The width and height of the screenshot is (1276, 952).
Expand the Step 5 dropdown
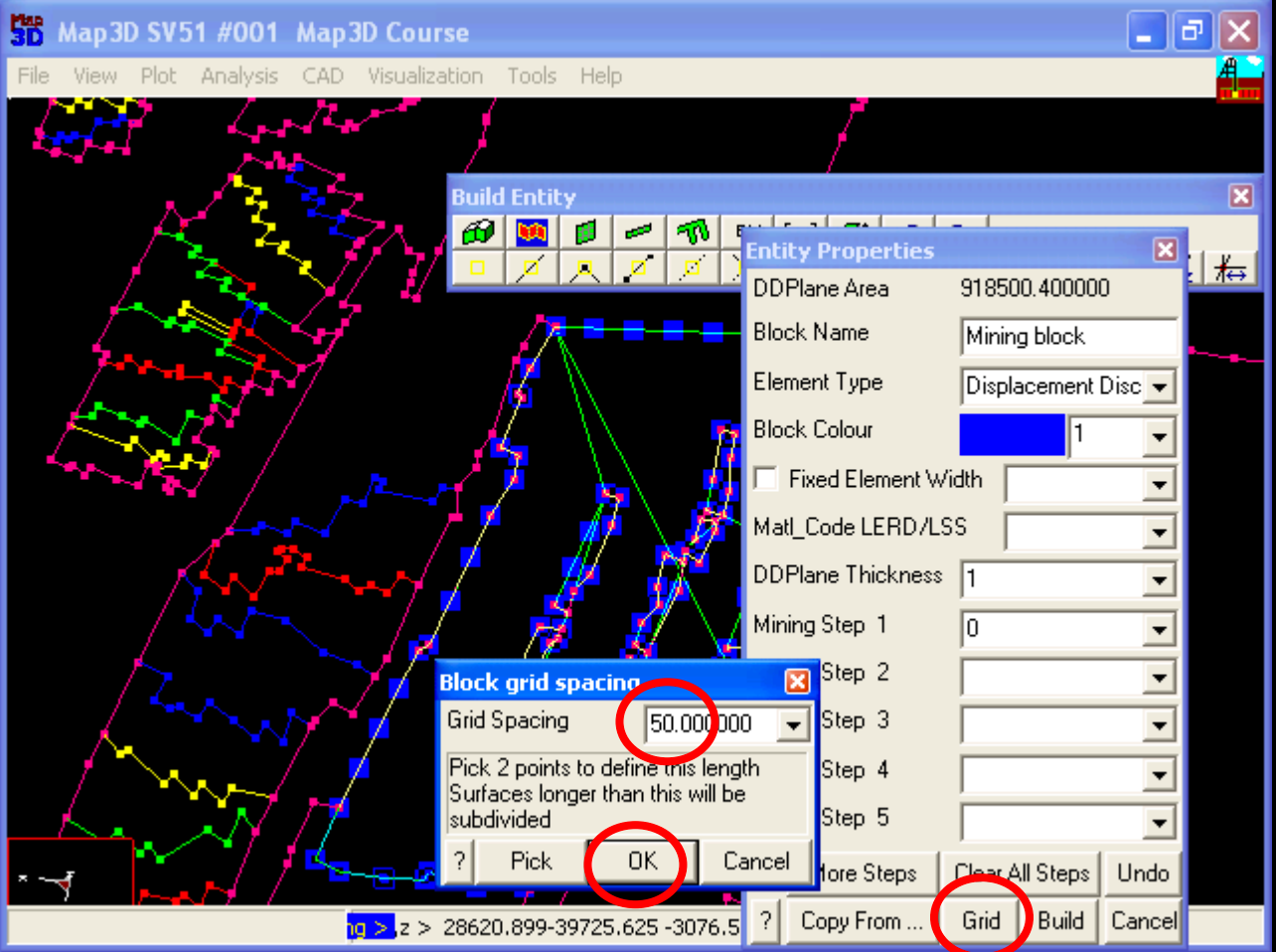click(x=1160, y=823)
